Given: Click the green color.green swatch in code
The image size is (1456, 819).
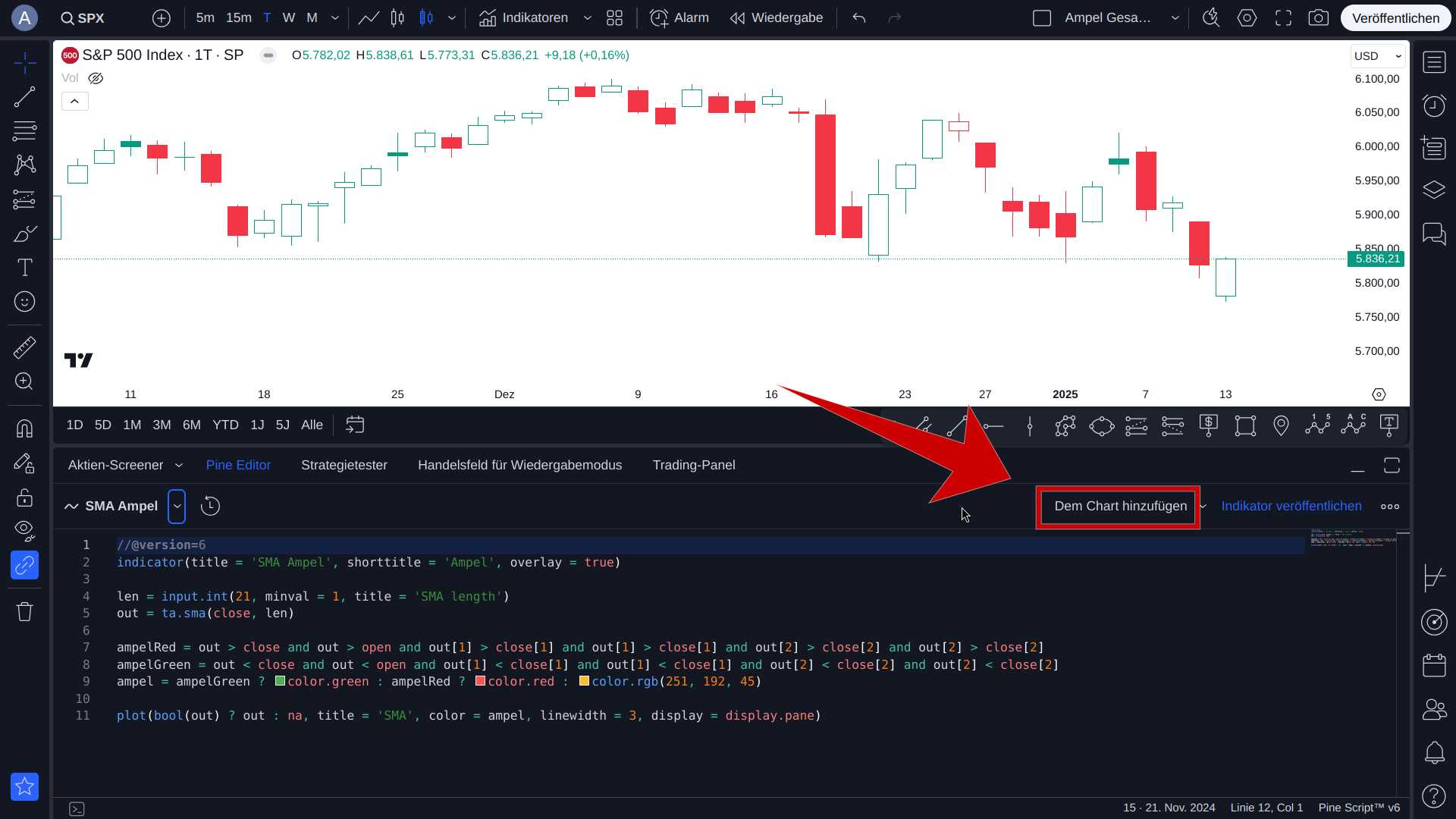Looking at the screenshot, I should click(x=280, y=681).
